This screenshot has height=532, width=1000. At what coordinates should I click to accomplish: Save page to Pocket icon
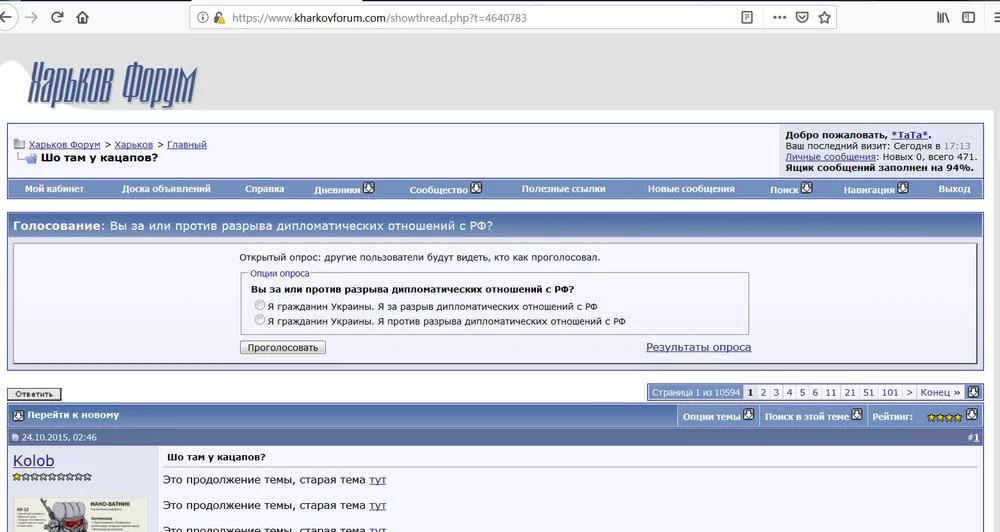click(x=802, y=17)
